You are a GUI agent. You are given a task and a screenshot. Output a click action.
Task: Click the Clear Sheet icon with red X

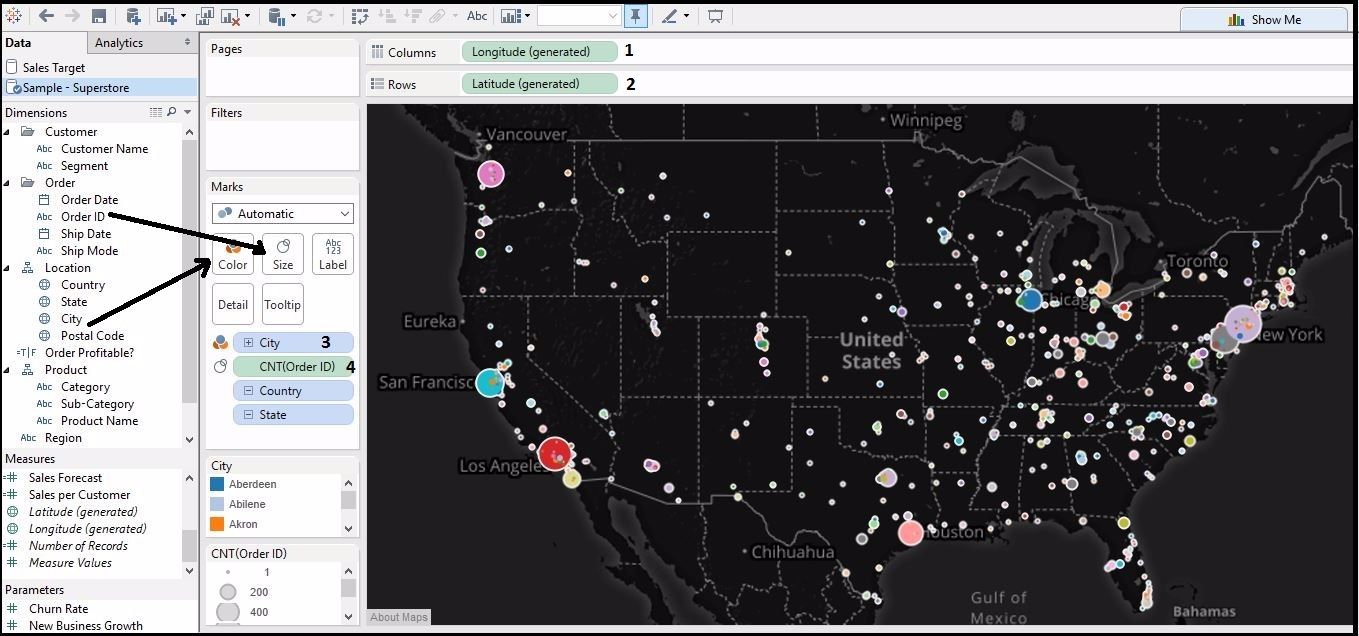[x=230, y=16]
